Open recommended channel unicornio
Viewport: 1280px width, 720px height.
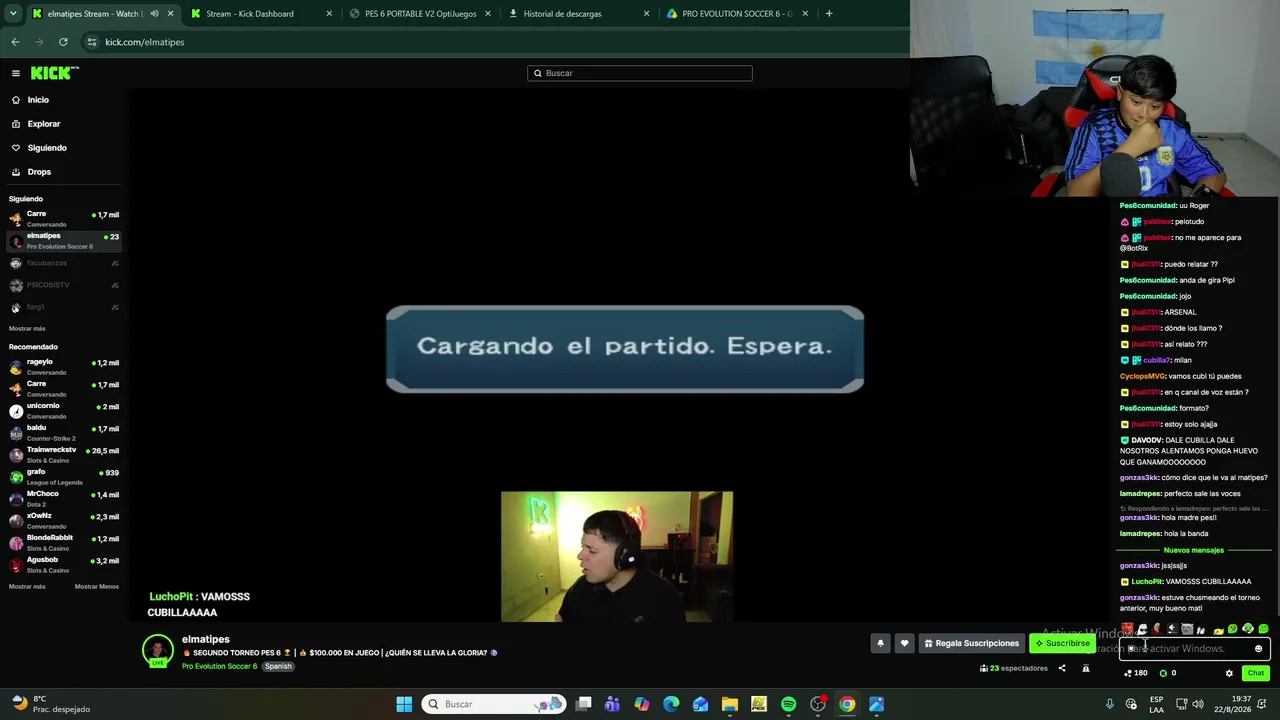(64, 410)
